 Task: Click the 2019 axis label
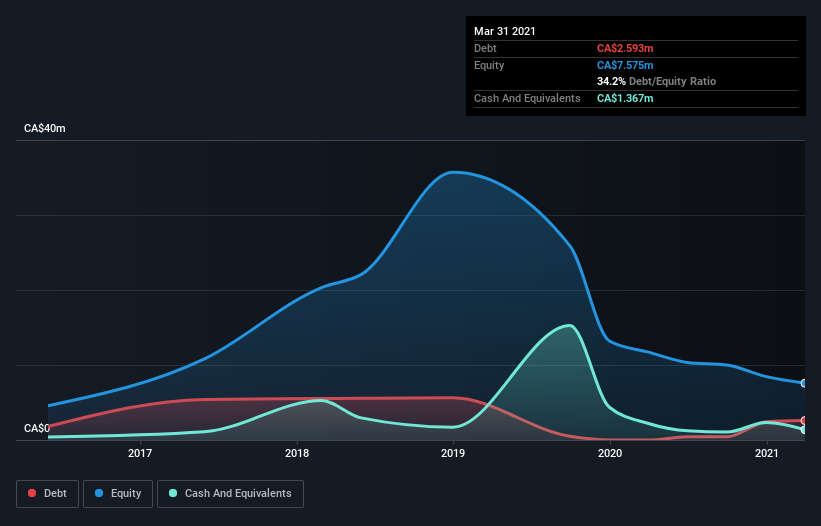[453, 453]
